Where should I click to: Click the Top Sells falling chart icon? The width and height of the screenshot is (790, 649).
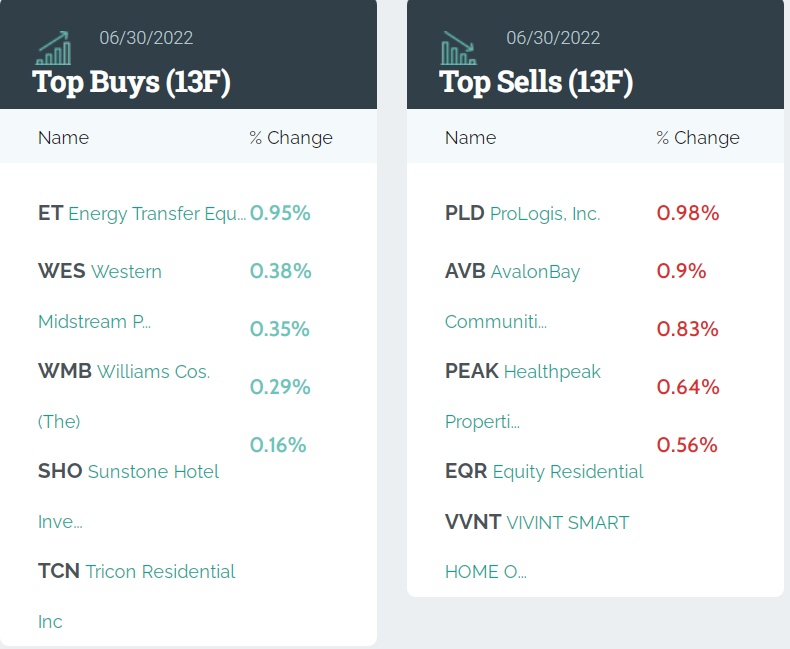[459, 47]
